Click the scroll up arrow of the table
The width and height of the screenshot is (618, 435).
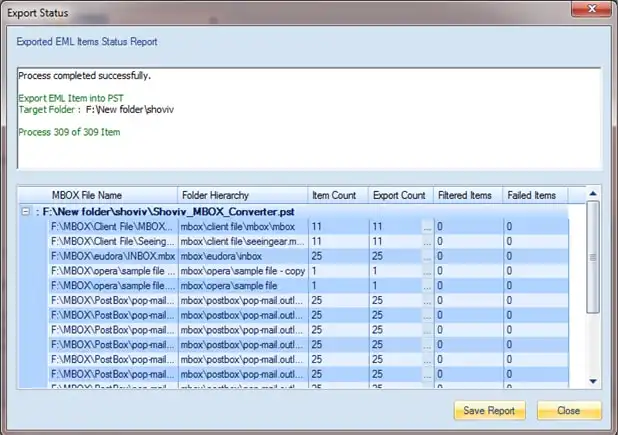(593, 193)
